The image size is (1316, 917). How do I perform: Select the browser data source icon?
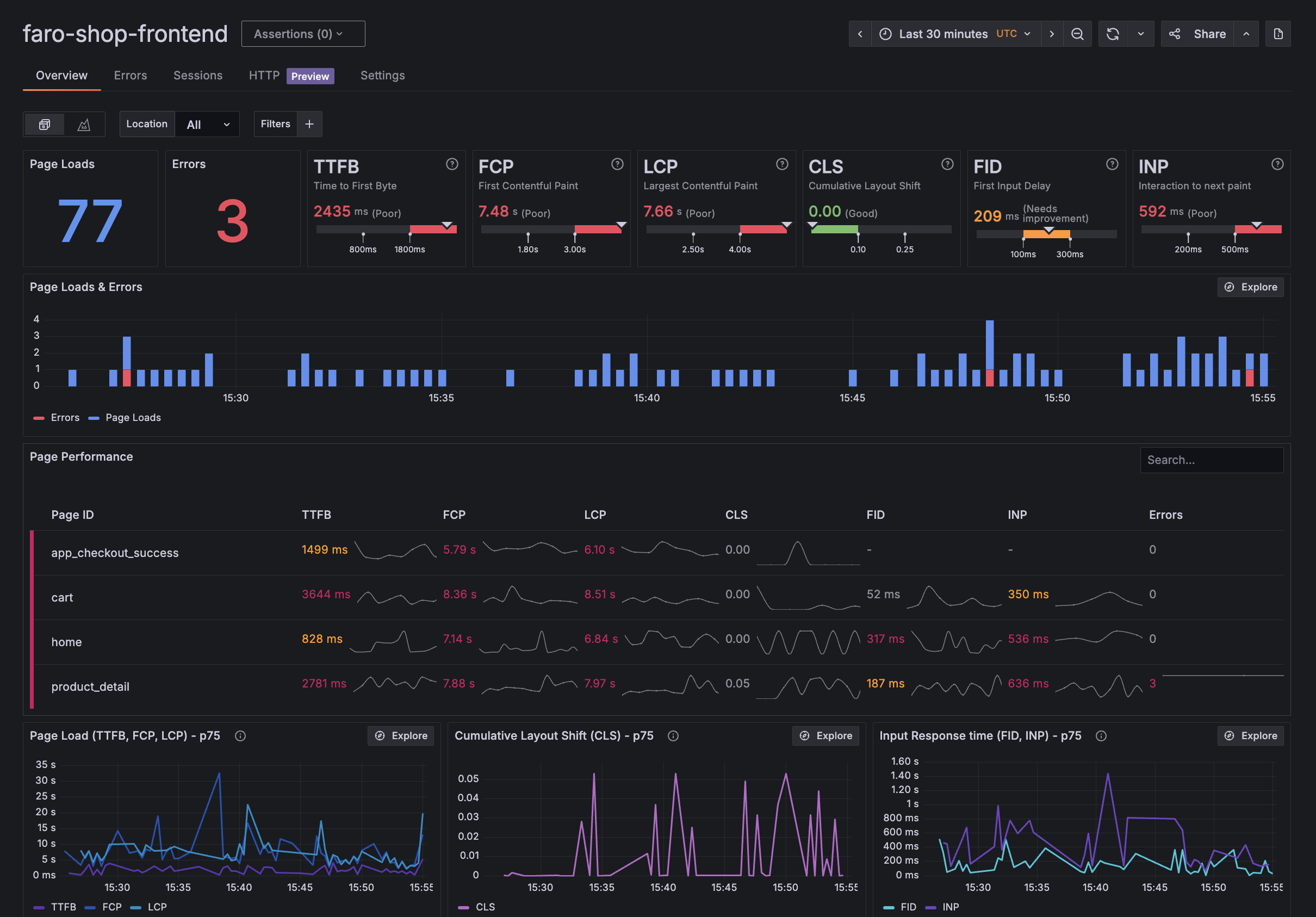(x=44, y=124)
